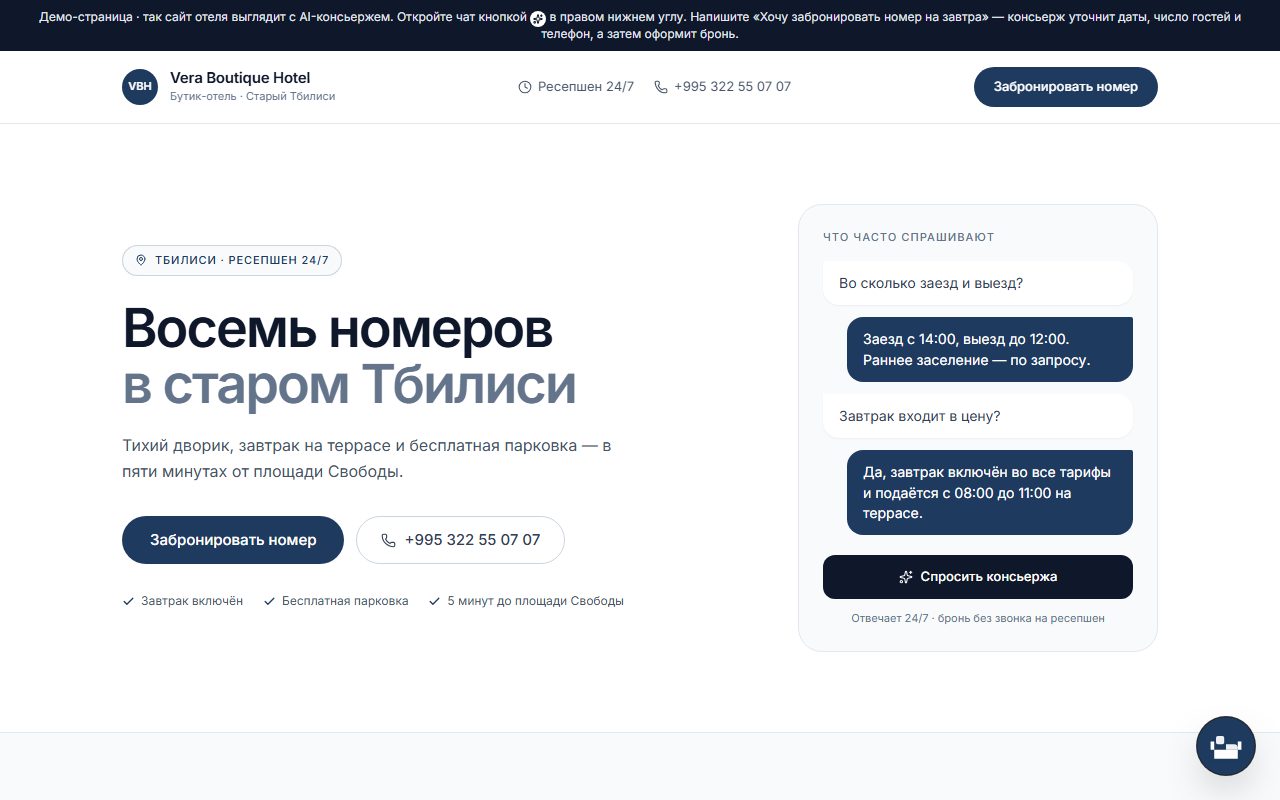This screenshot has height=800, width=1280.
Task: Click the Отвечает 24/7 note under the concierge button
Action: click(x=978, y=618)
